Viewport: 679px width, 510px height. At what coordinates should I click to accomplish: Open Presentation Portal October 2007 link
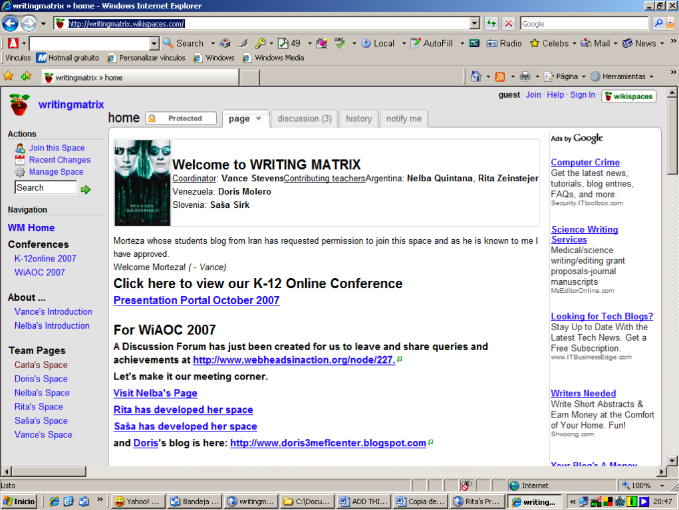[196, 300]
